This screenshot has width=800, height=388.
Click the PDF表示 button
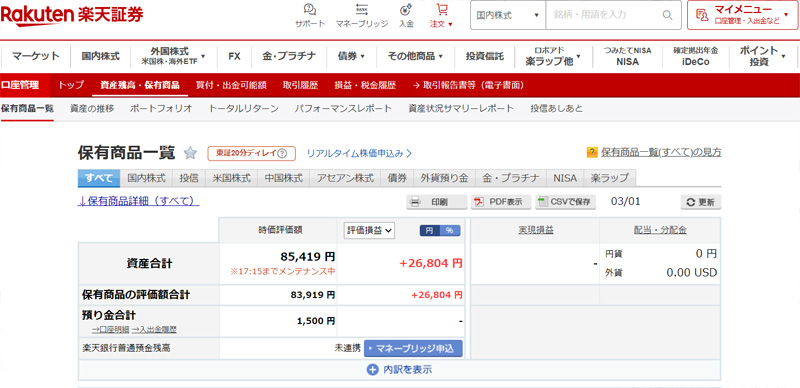tap(501, 202)
